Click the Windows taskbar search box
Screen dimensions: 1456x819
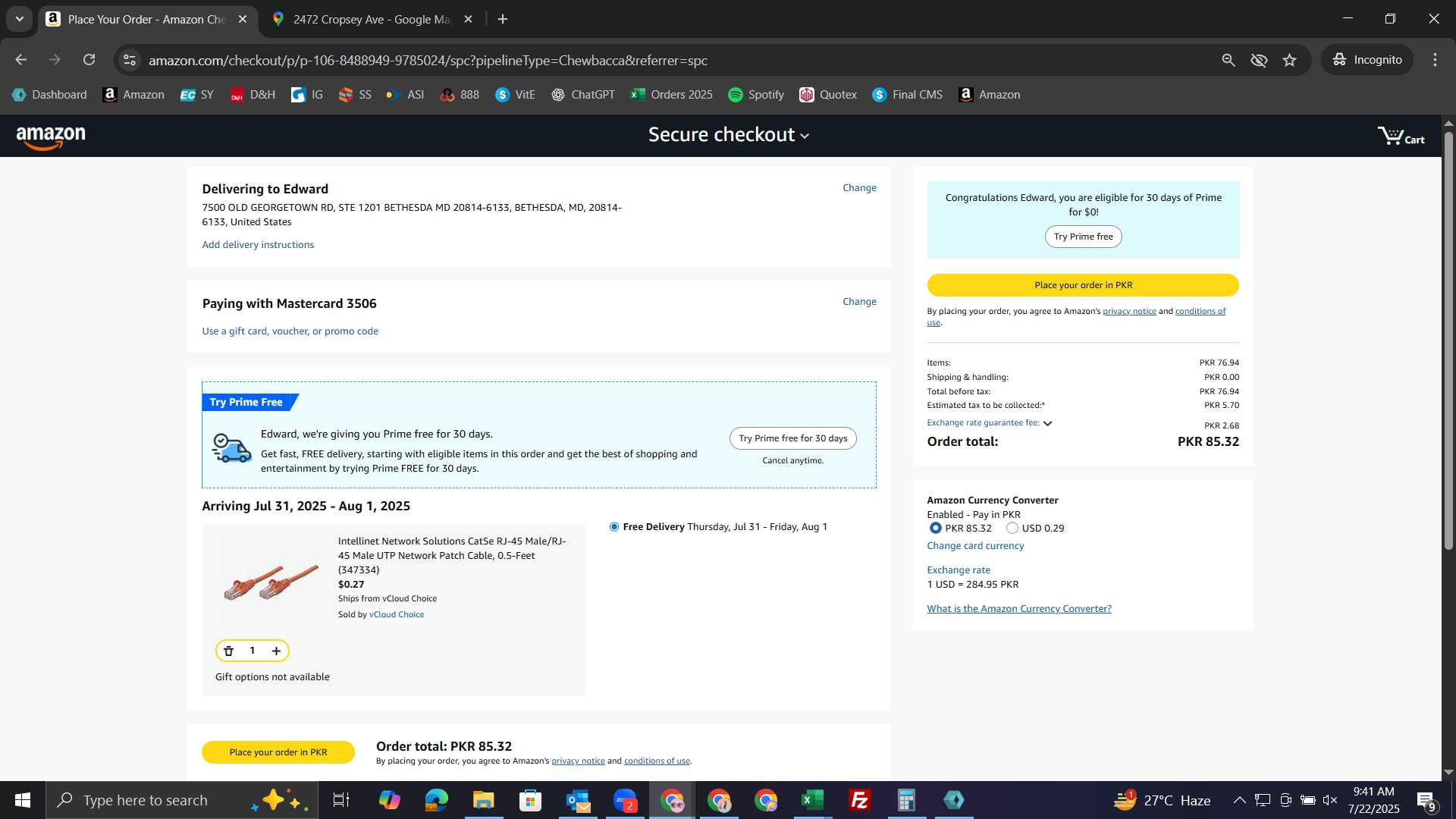click(182, 800)
